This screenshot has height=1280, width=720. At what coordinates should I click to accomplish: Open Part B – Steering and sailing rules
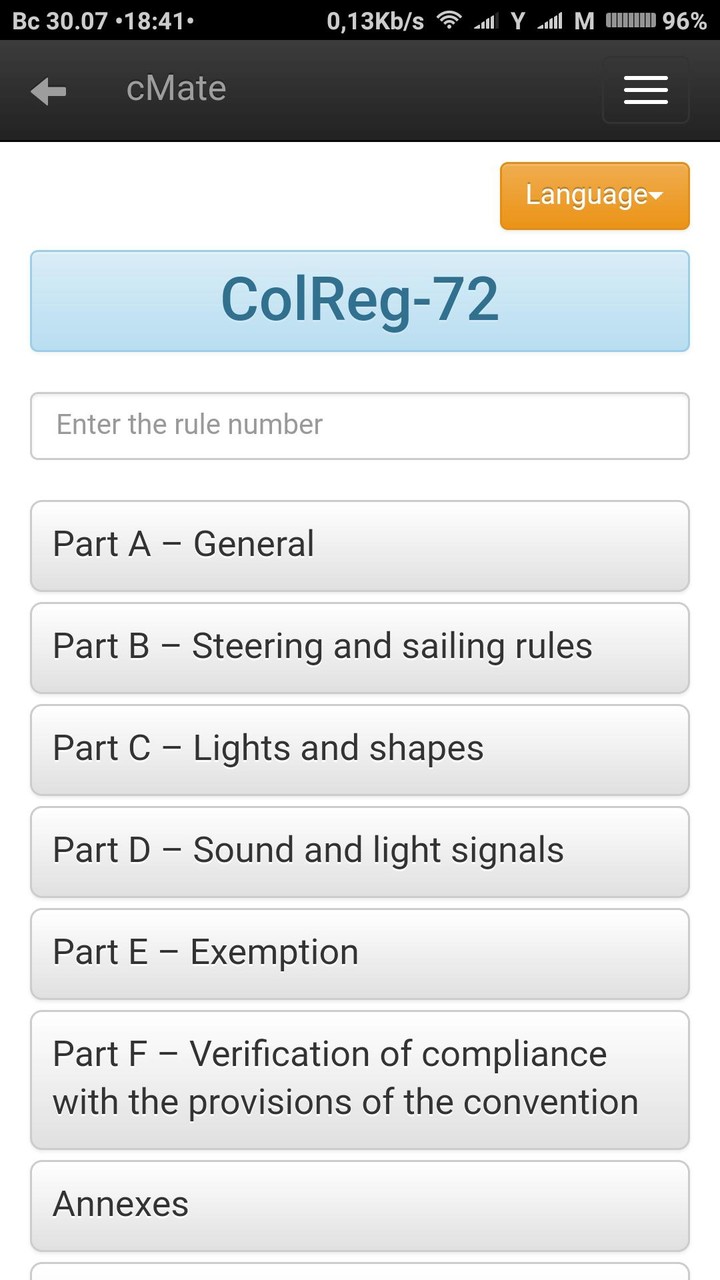click(360, 647)
